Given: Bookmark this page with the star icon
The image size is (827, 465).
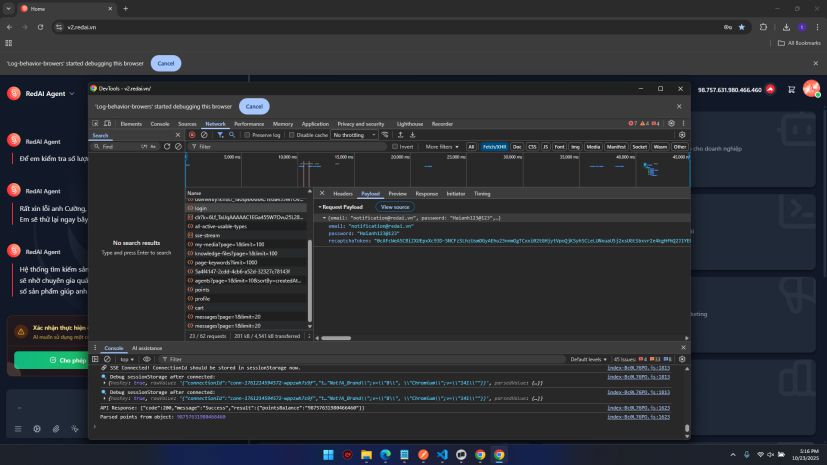Looking at the screenshot, I should 741,27.
